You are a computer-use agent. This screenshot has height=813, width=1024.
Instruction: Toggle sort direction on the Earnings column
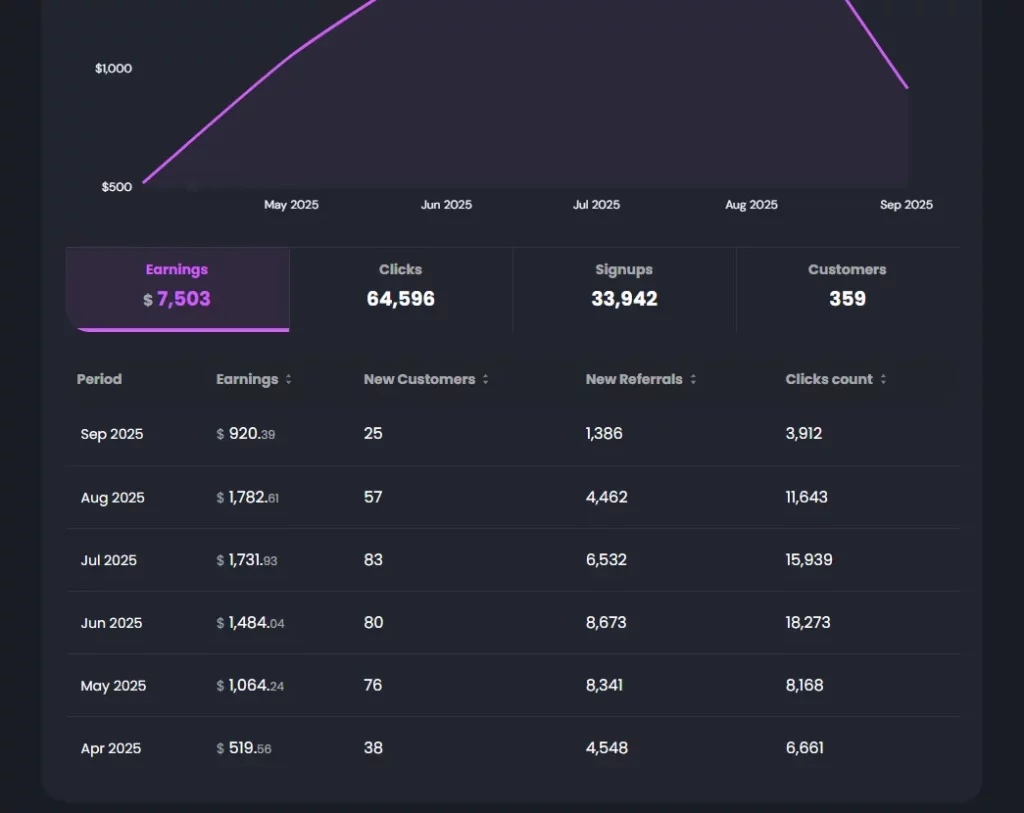[x=288, y=379]
